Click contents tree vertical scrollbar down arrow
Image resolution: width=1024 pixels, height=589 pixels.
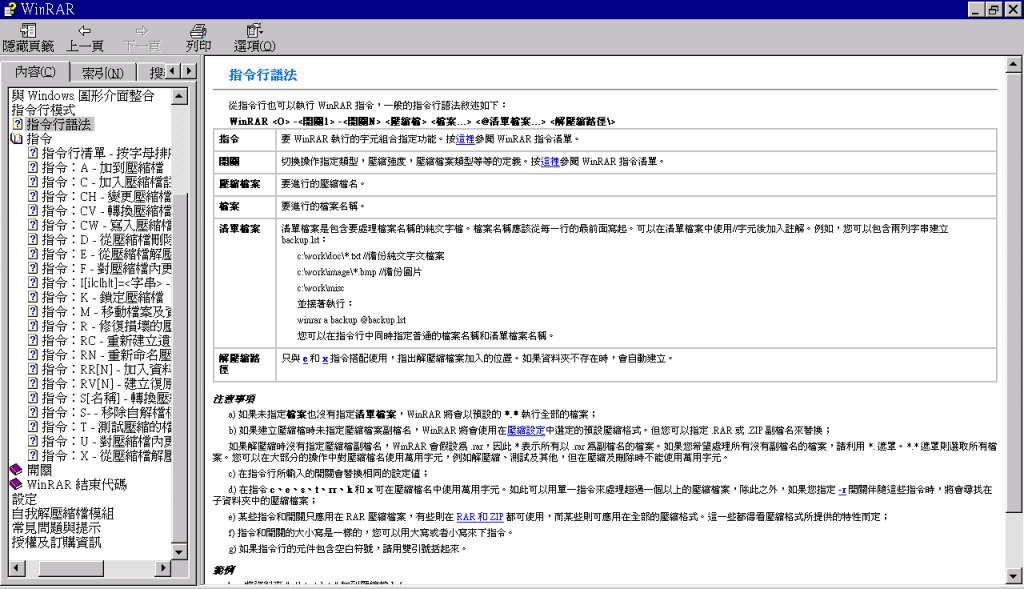coord(180,552)
